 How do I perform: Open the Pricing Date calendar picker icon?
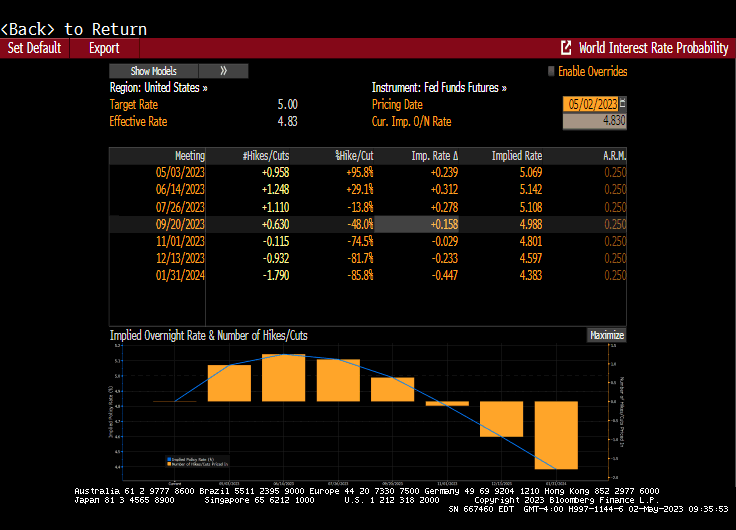pyautogui.click(x=623, y=103)
